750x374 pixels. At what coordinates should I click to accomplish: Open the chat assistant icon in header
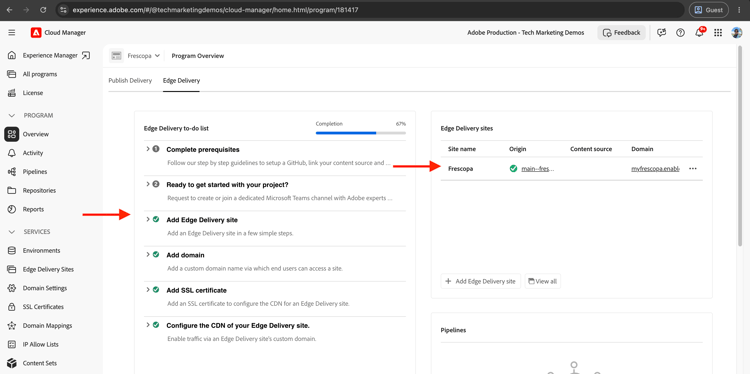pos(662,33)
